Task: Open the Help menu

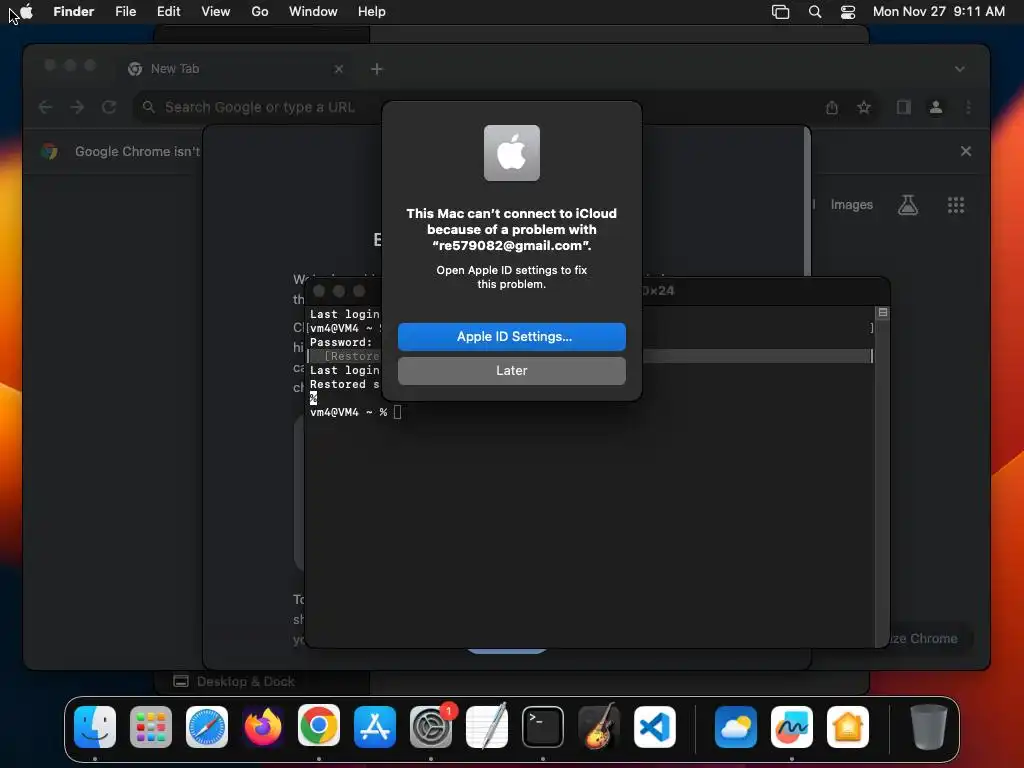Action: click(372, 11)
